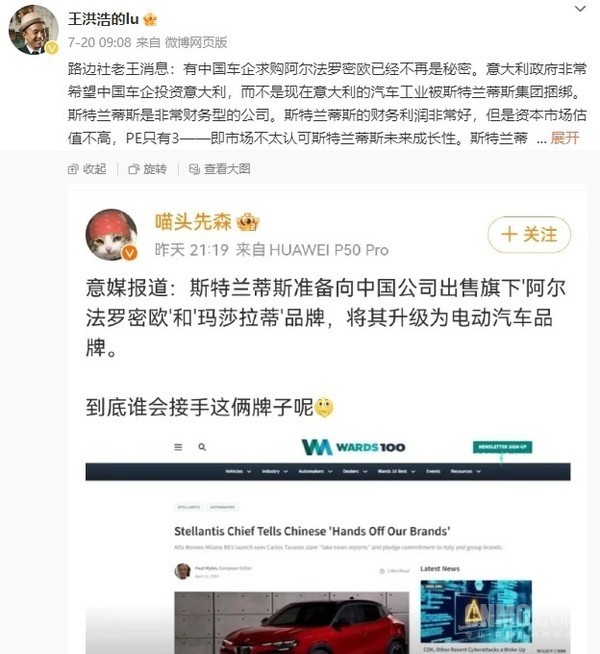Open the Wards 10 Best menu
This screenshot has width=600, height=654.
click(396, 471)
